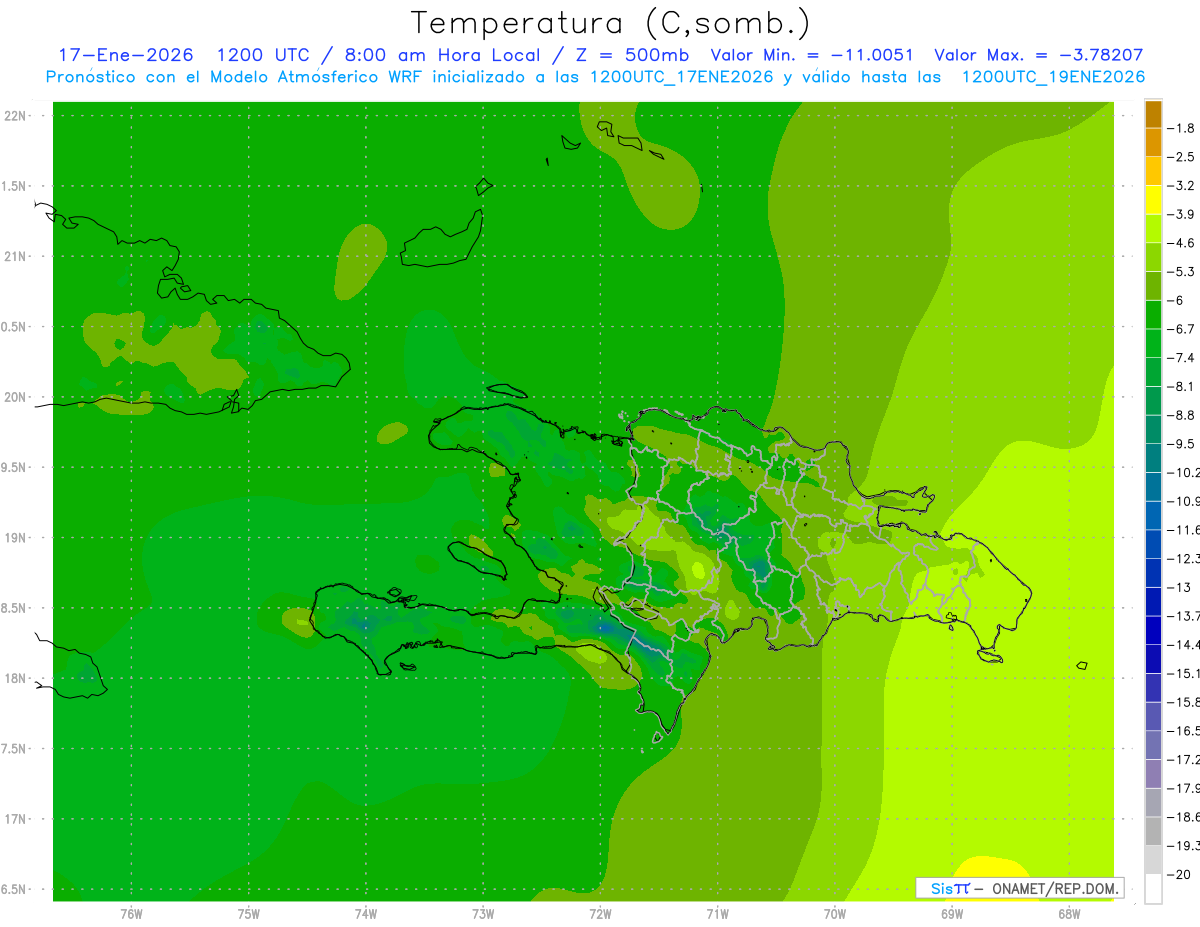Image resolution: width=1200 pixels, height=927 pixels.
Task: Click the lime colorbar swatch between -3.9 and -4.6
Action: tap(1153, 229)
